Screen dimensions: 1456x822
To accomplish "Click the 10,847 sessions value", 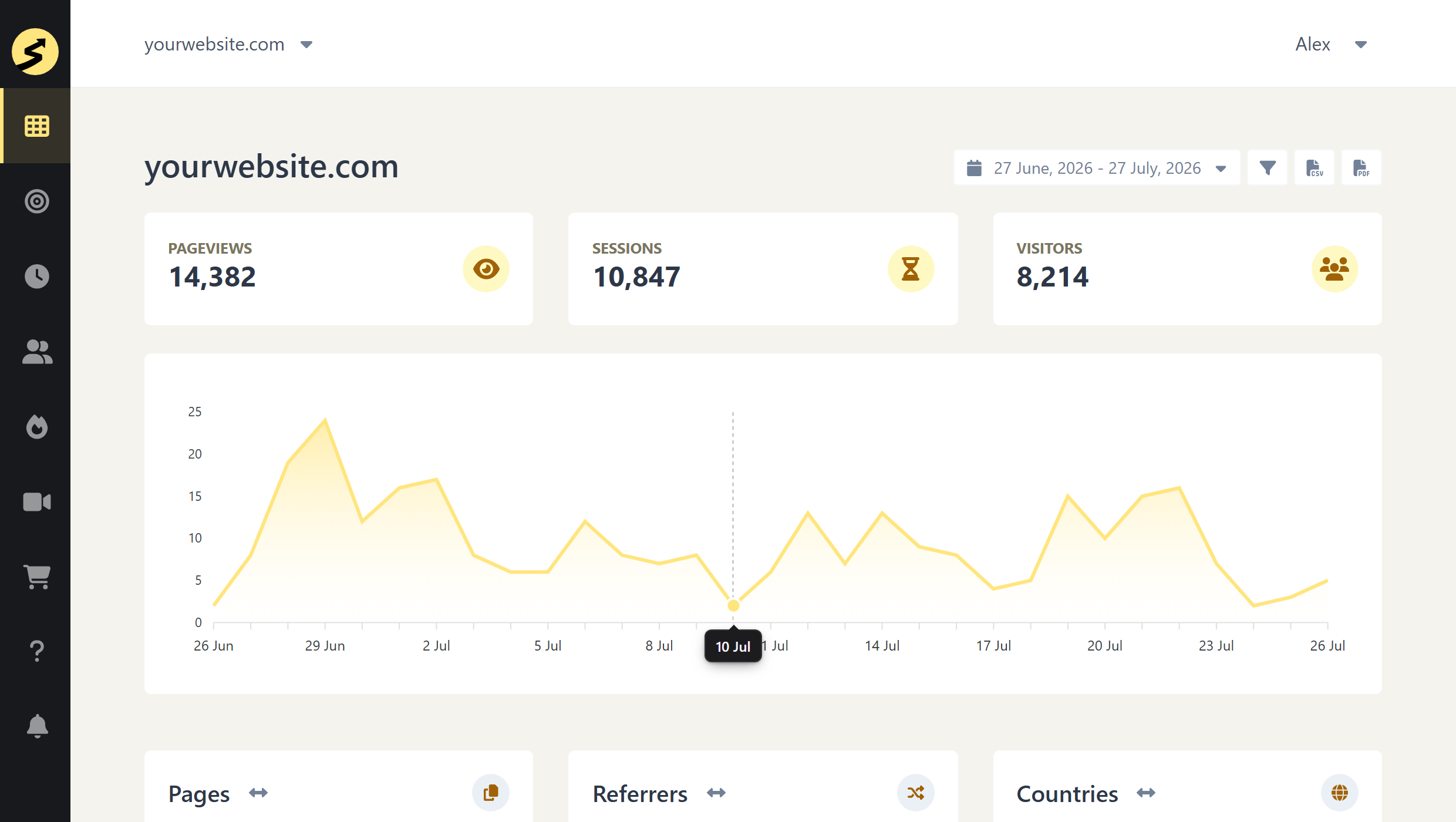I will click(637, 277).
